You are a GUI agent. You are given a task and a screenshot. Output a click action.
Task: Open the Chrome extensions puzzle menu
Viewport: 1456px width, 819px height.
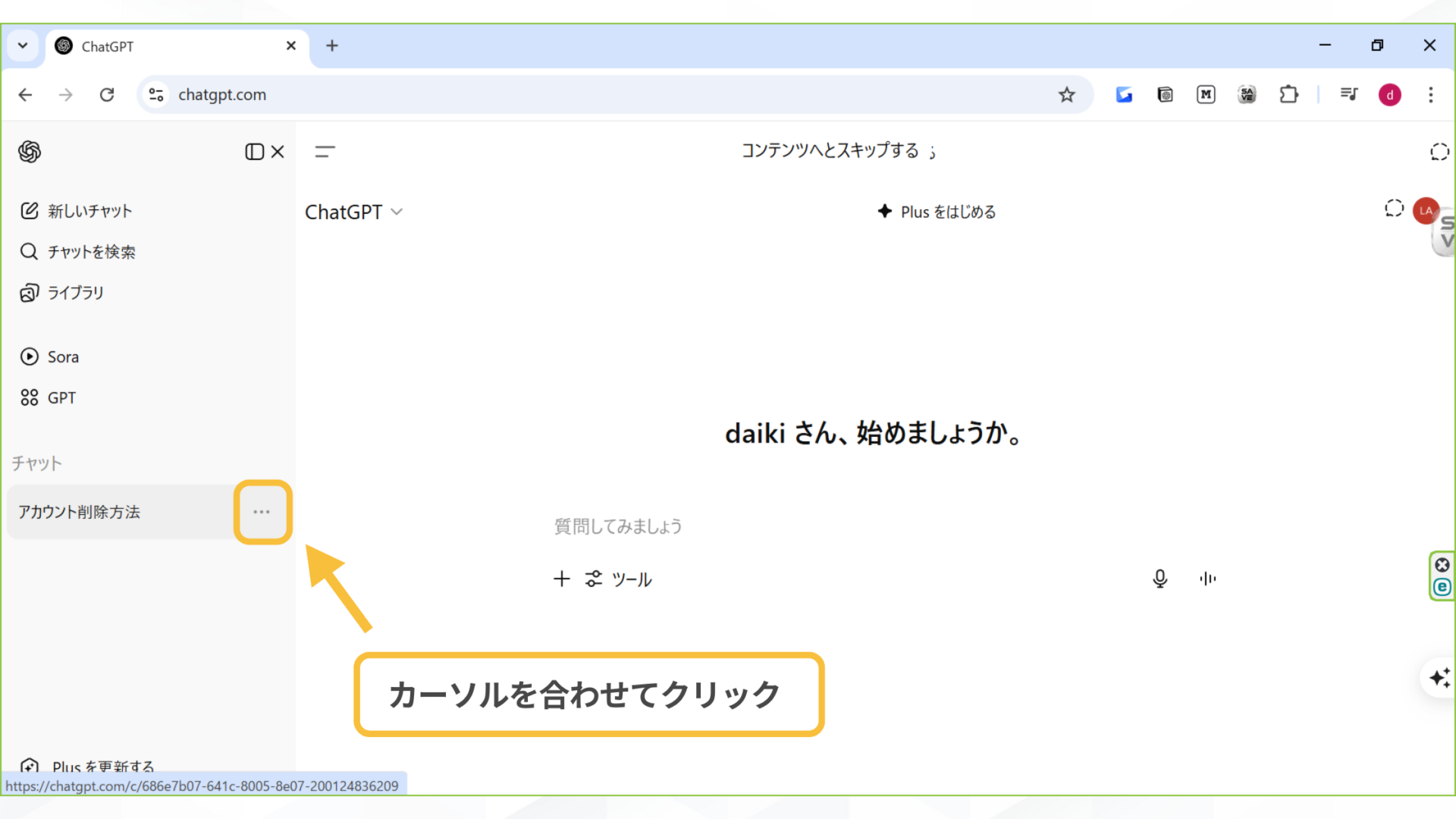point(1288,94)
